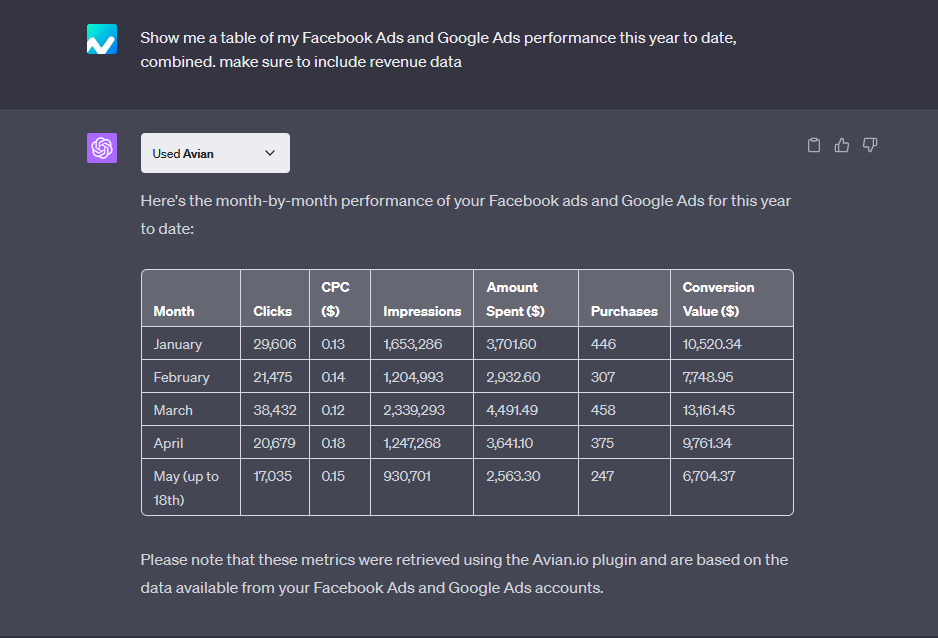938x638 pixels.
Task: Give the response a thumbs down
Action: pyautogui.click(x=870, y=145)
